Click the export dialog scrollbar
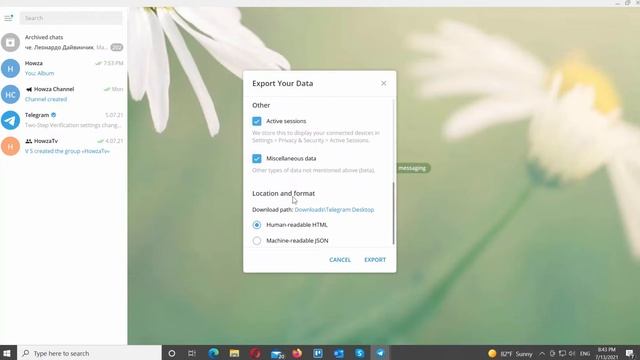Viewport: 640px width, 360px height. 393,213
